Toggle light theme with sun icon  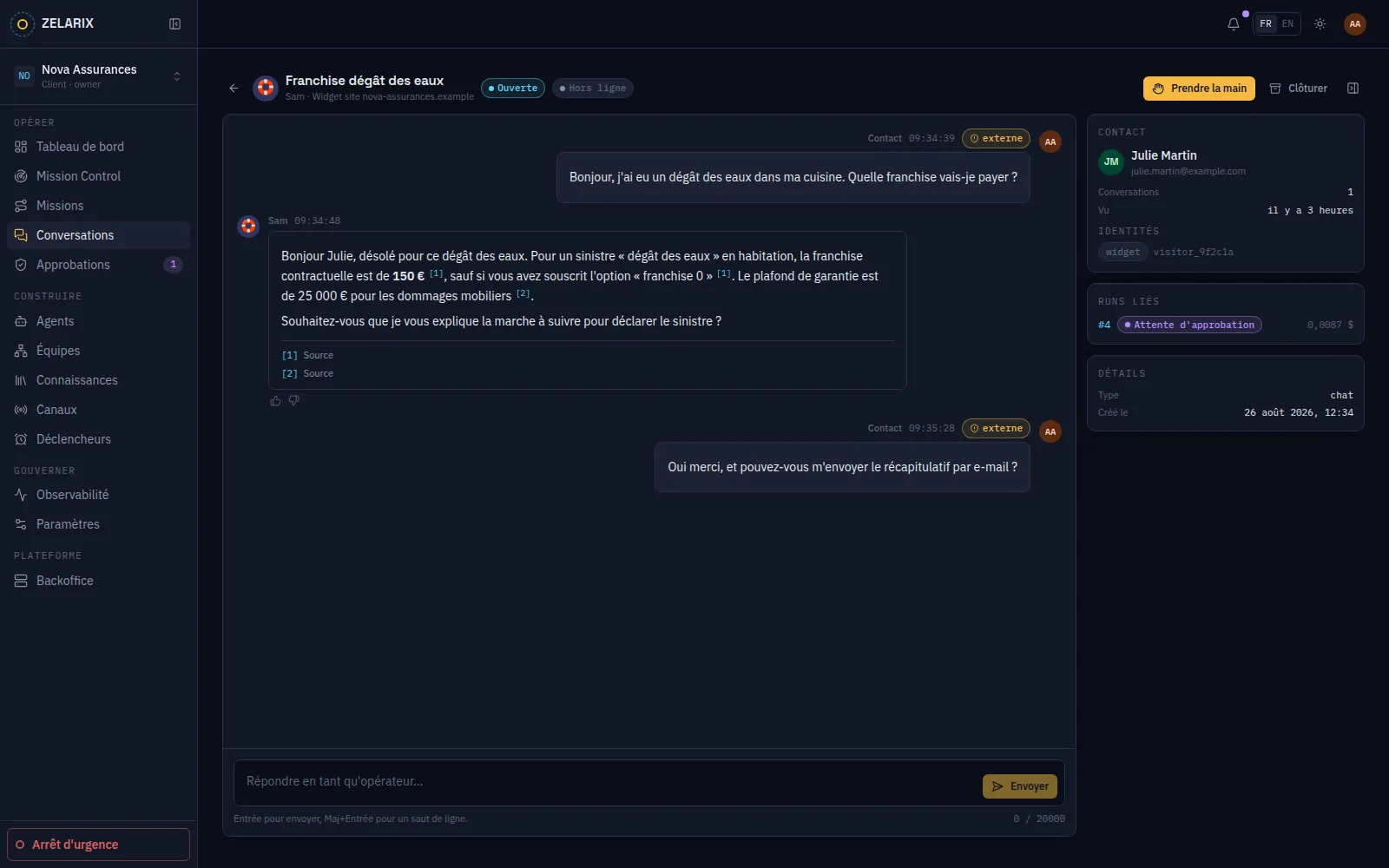point(1320,24)
